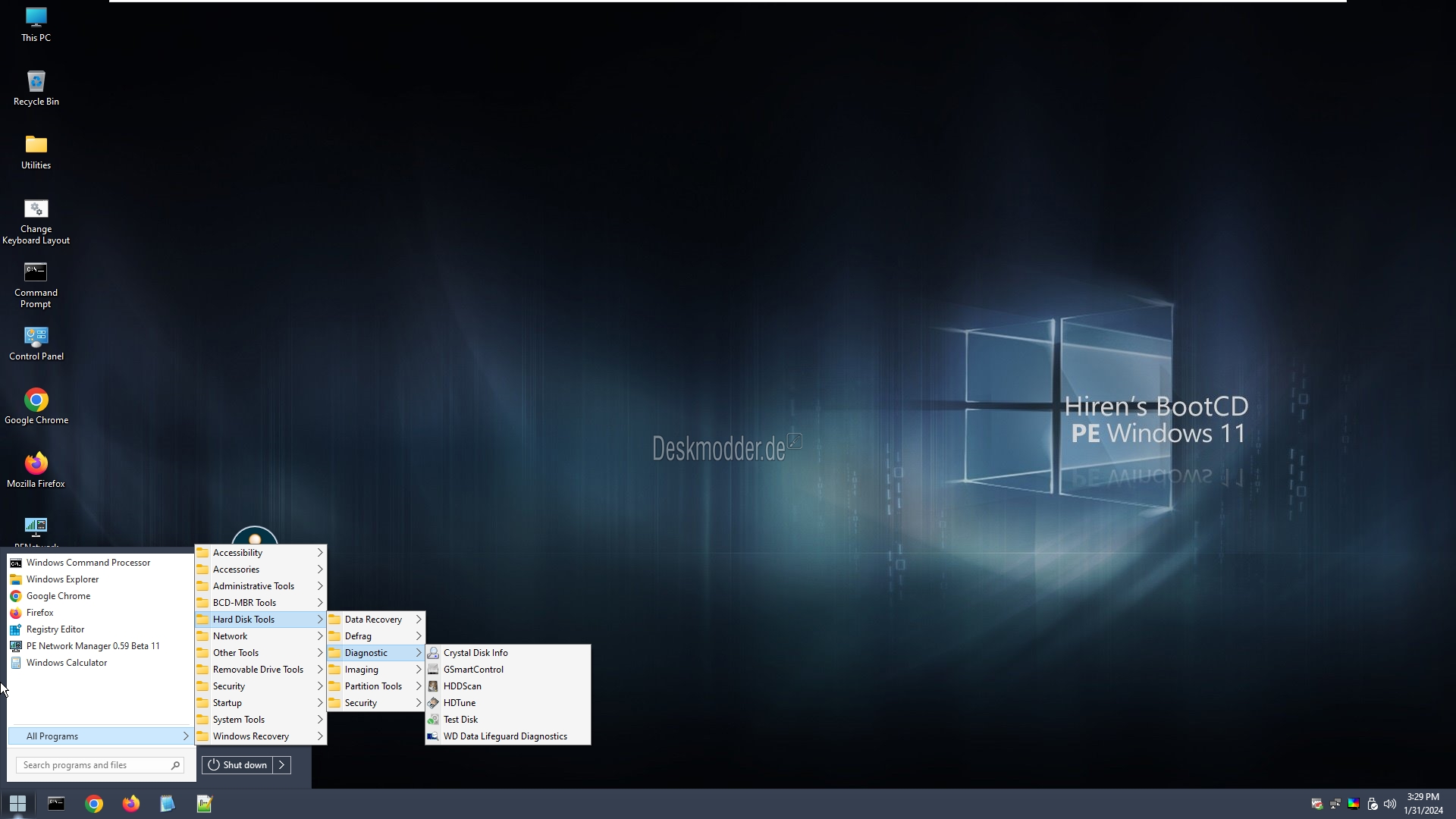The image size is (1456, 819).
Task: Open the green notepad icon in the taskbar
Action: pos(205,804)
